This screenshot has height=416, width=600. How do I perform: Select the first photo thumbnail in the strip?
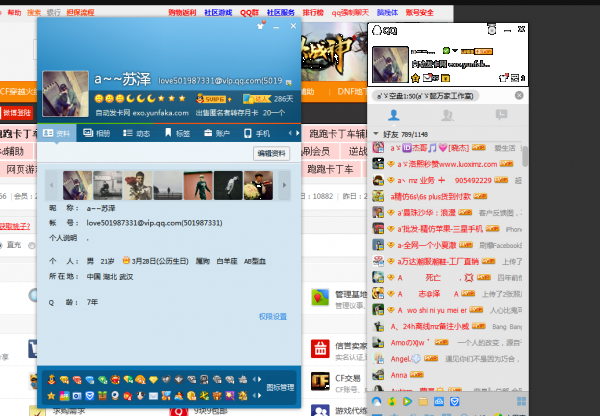tap(77, 185)
